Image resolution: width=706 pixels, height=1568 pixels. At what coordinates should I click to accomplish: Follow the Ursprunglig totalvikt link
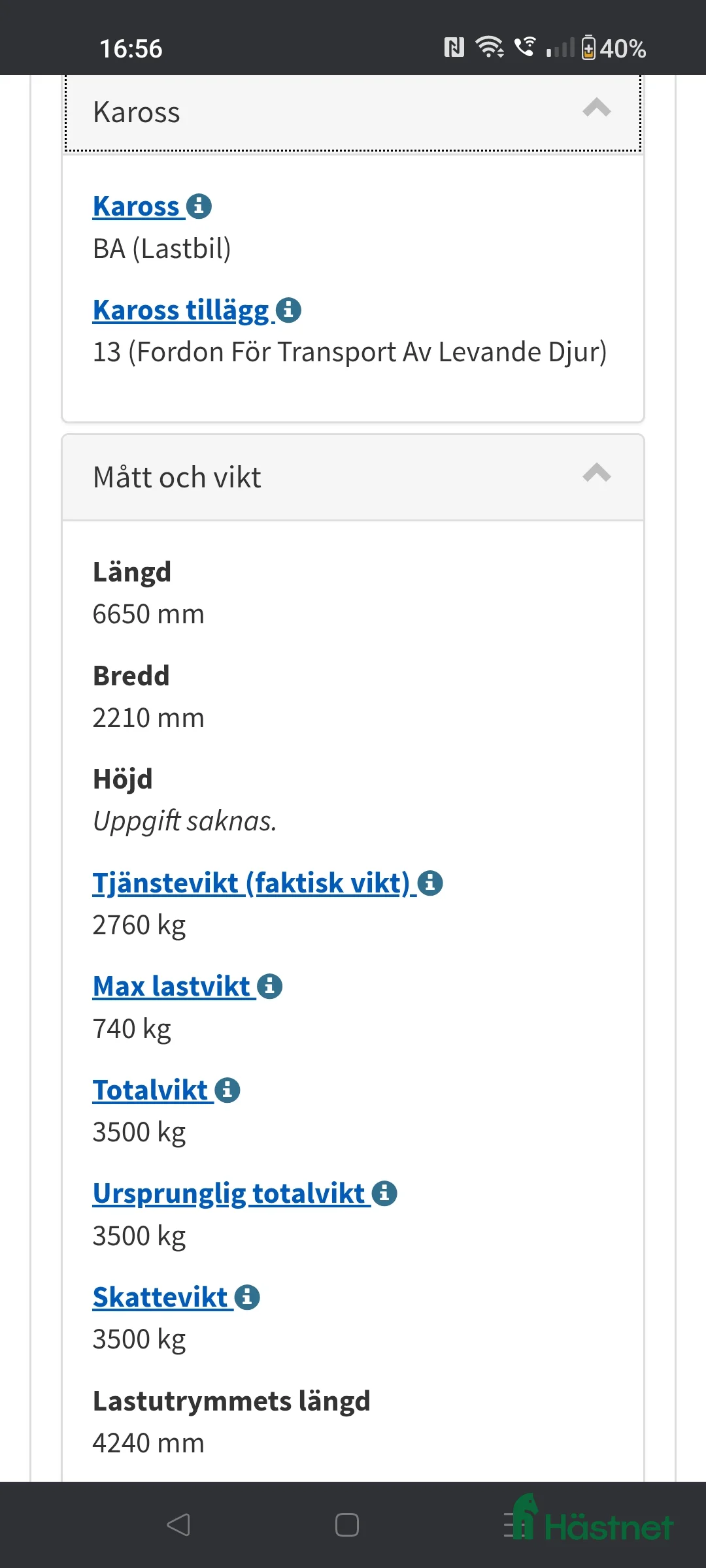pyautogui.click(x=230, y=1192)
